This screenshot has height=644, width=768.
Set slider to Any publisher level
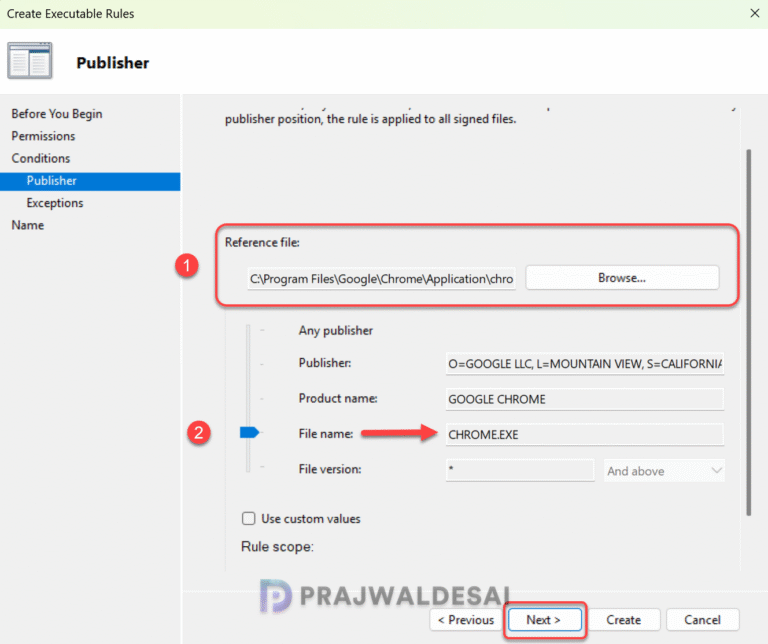[x=263, y=331]
